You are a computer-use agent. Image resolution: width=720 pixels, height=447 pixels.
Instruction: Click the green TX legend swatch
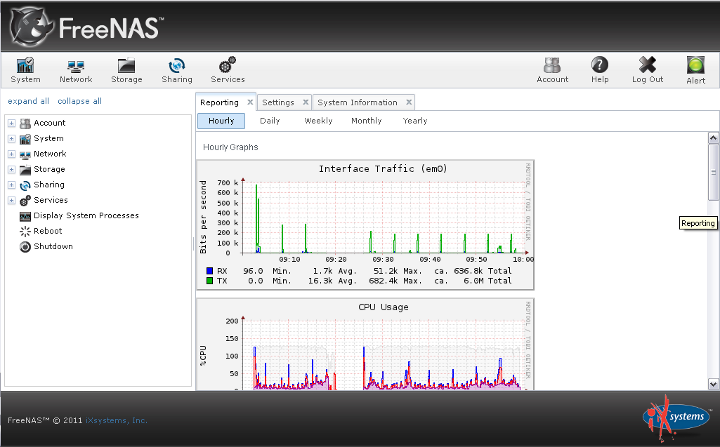210,281
